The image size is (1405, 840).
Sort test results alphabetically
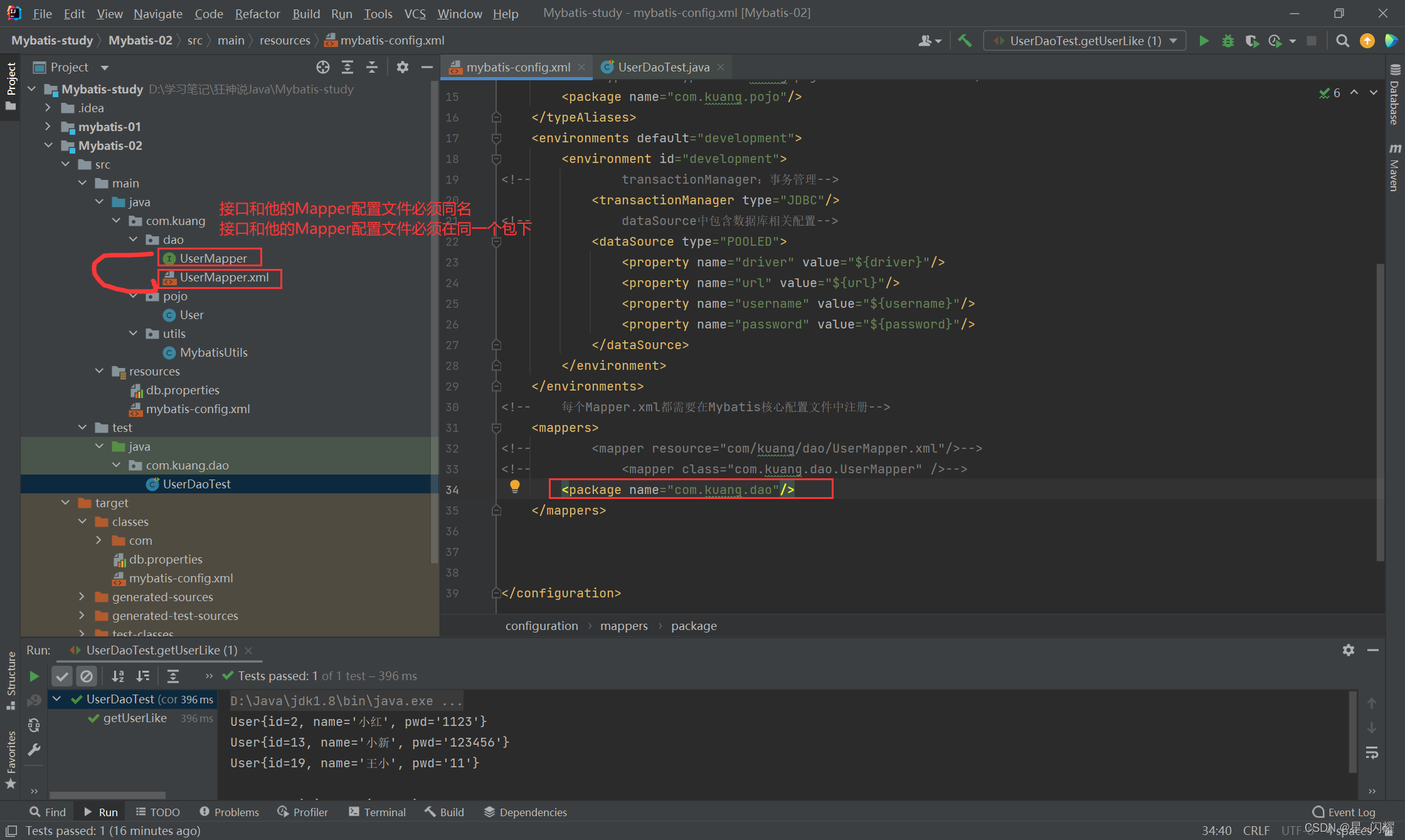pyautogui.click(x=117, y=676)
